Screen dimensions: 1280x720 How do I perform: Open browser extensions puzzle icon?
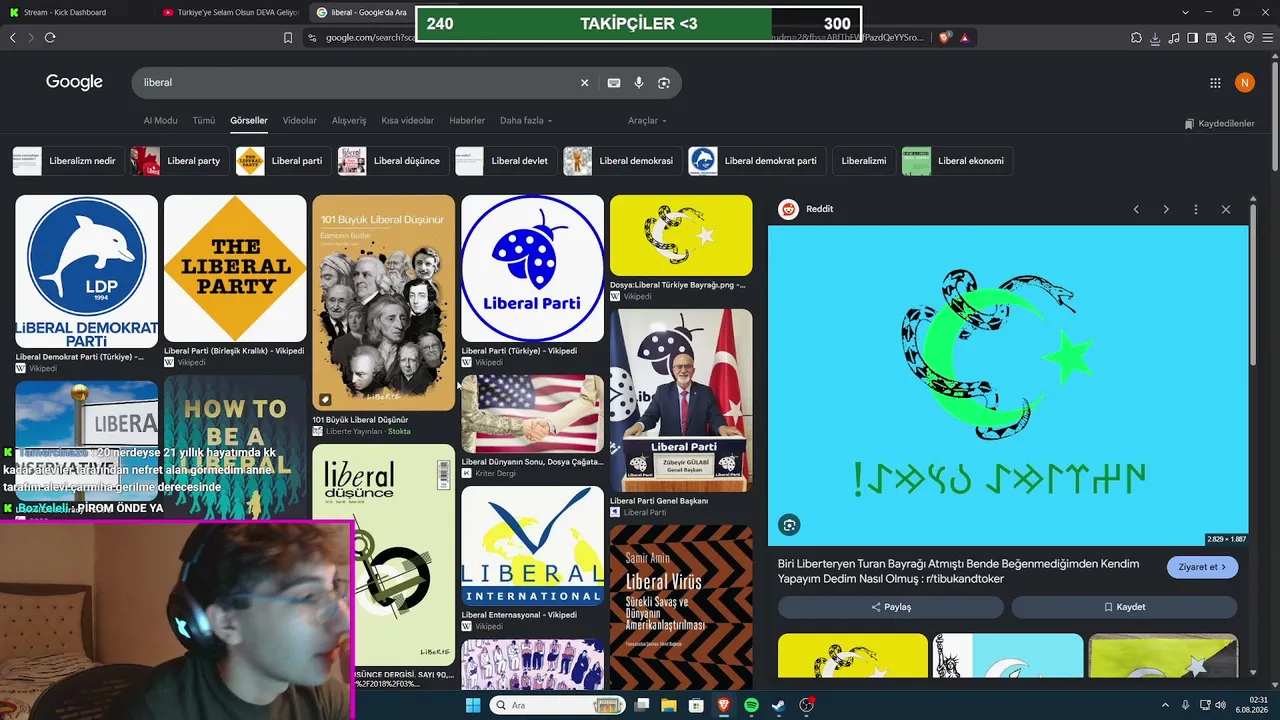click(x=1136, y=38)
